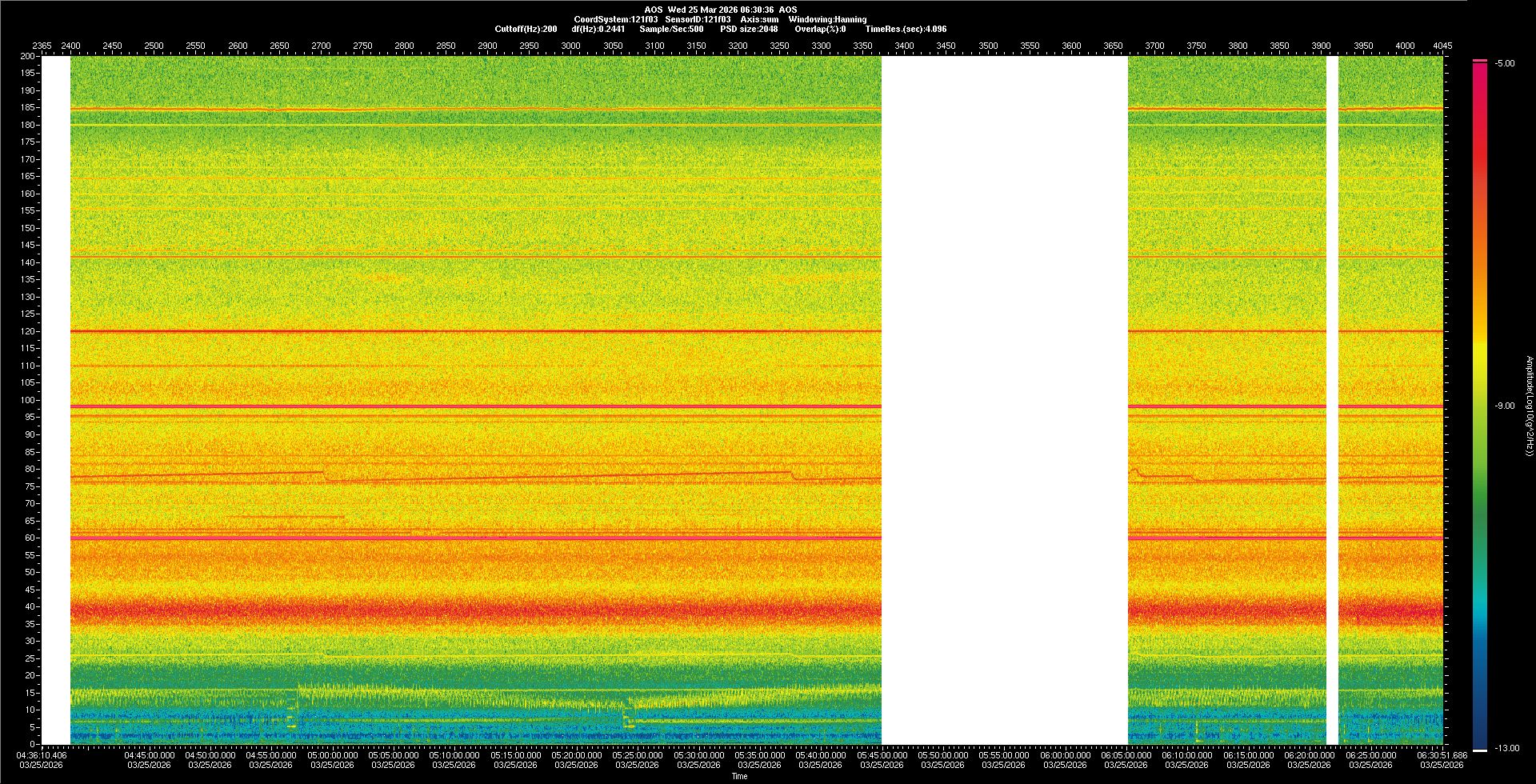Click the 05:00:00.000 time axis label

pos(333,755)
